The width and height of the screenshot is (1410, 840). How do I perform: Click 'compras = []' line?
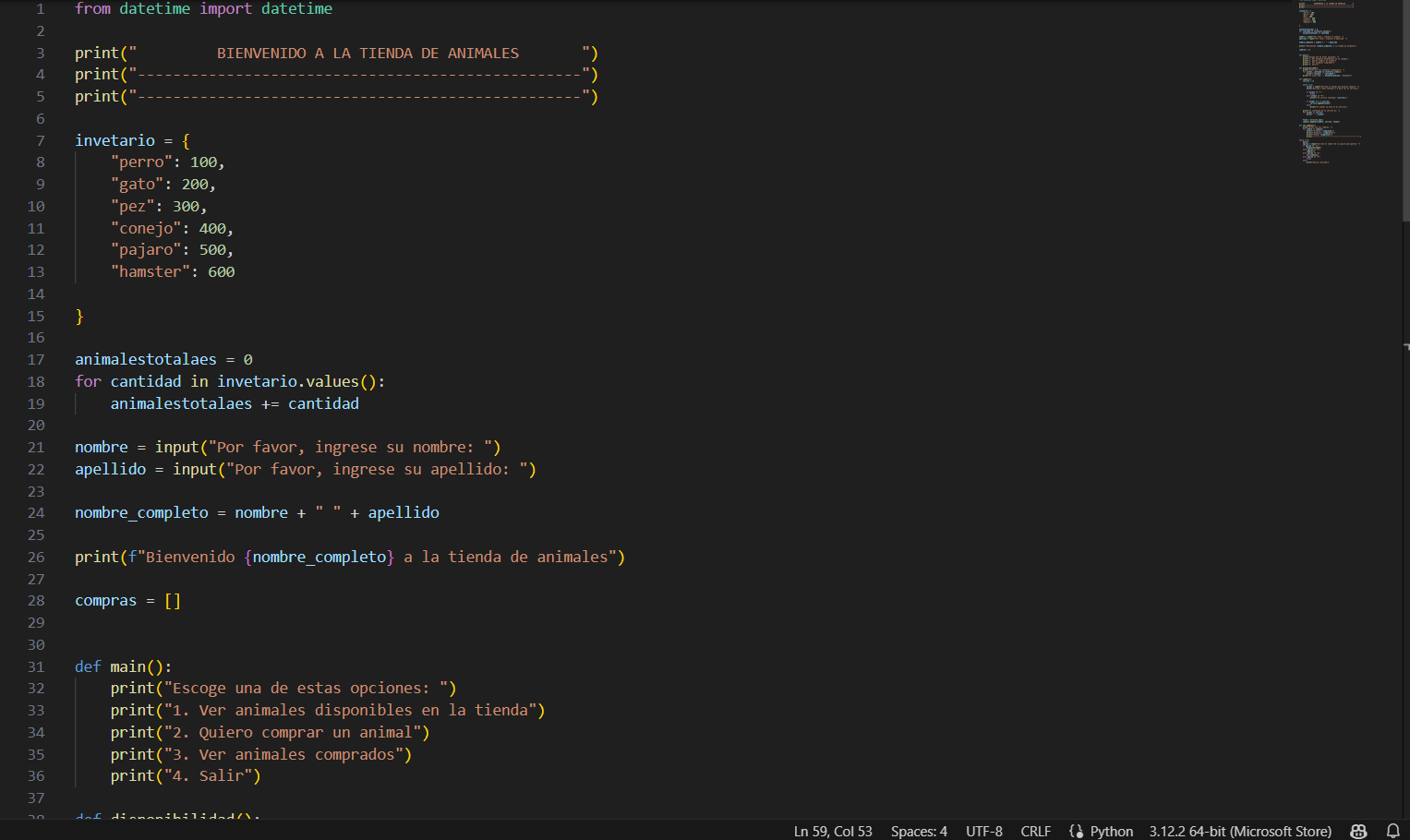point(127,601)
